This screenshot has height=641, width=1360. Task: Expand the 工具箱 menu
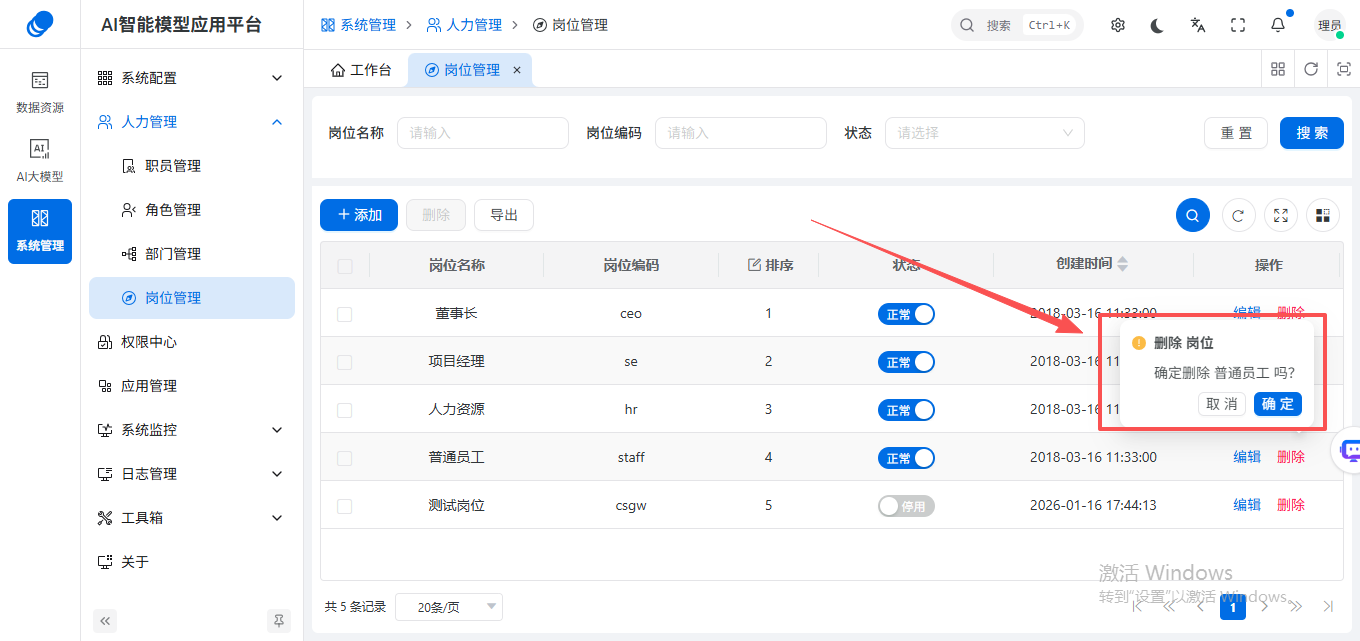point(192,518)
